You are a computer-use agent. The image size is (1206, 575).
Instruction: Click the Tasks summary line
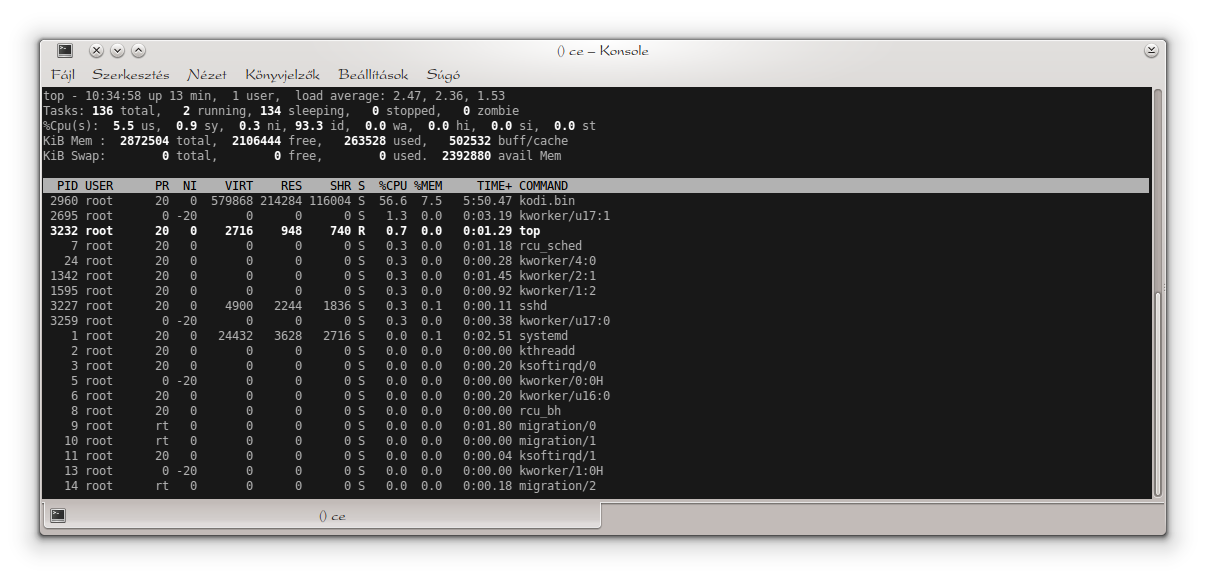tap(281, 111)
